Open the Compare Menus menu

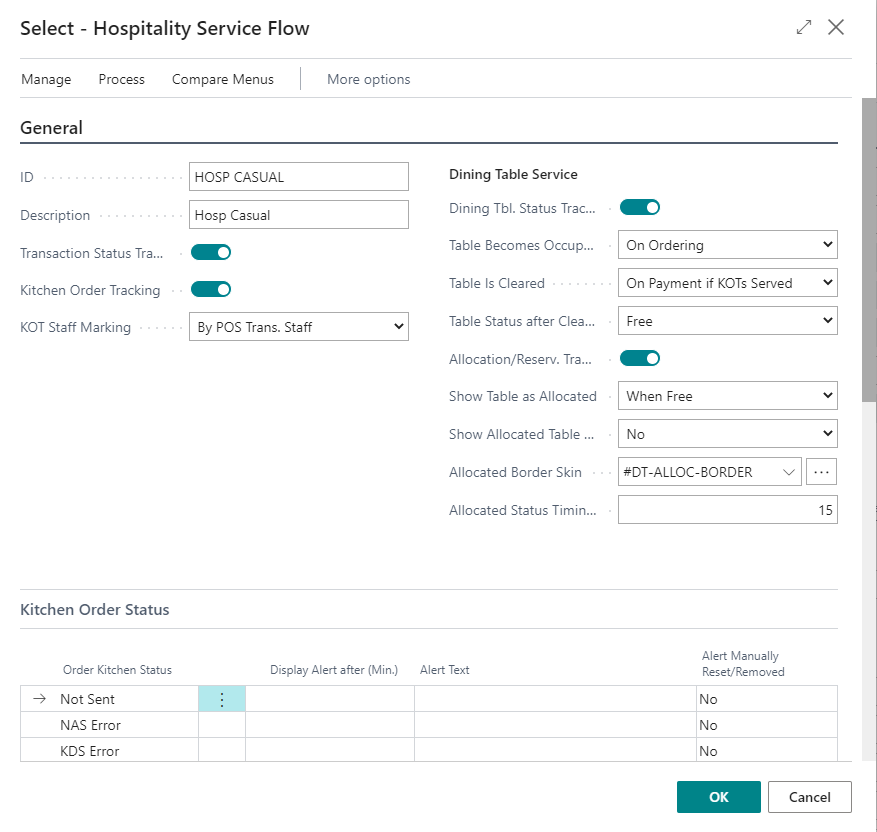click(x=223, y=79)
